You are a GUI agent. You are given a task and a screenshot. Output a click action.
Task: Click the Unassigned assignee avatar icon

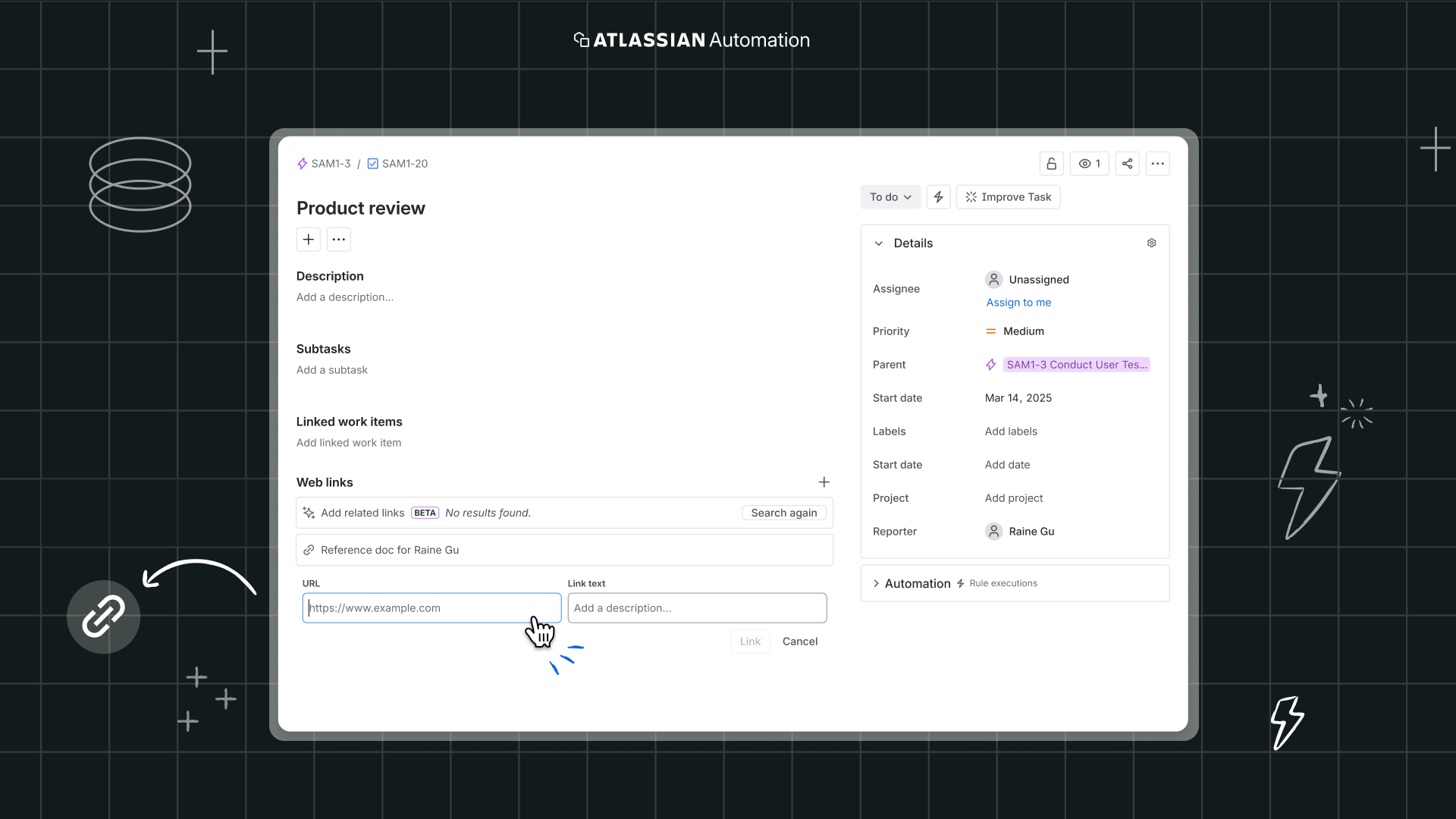[993, 279]
